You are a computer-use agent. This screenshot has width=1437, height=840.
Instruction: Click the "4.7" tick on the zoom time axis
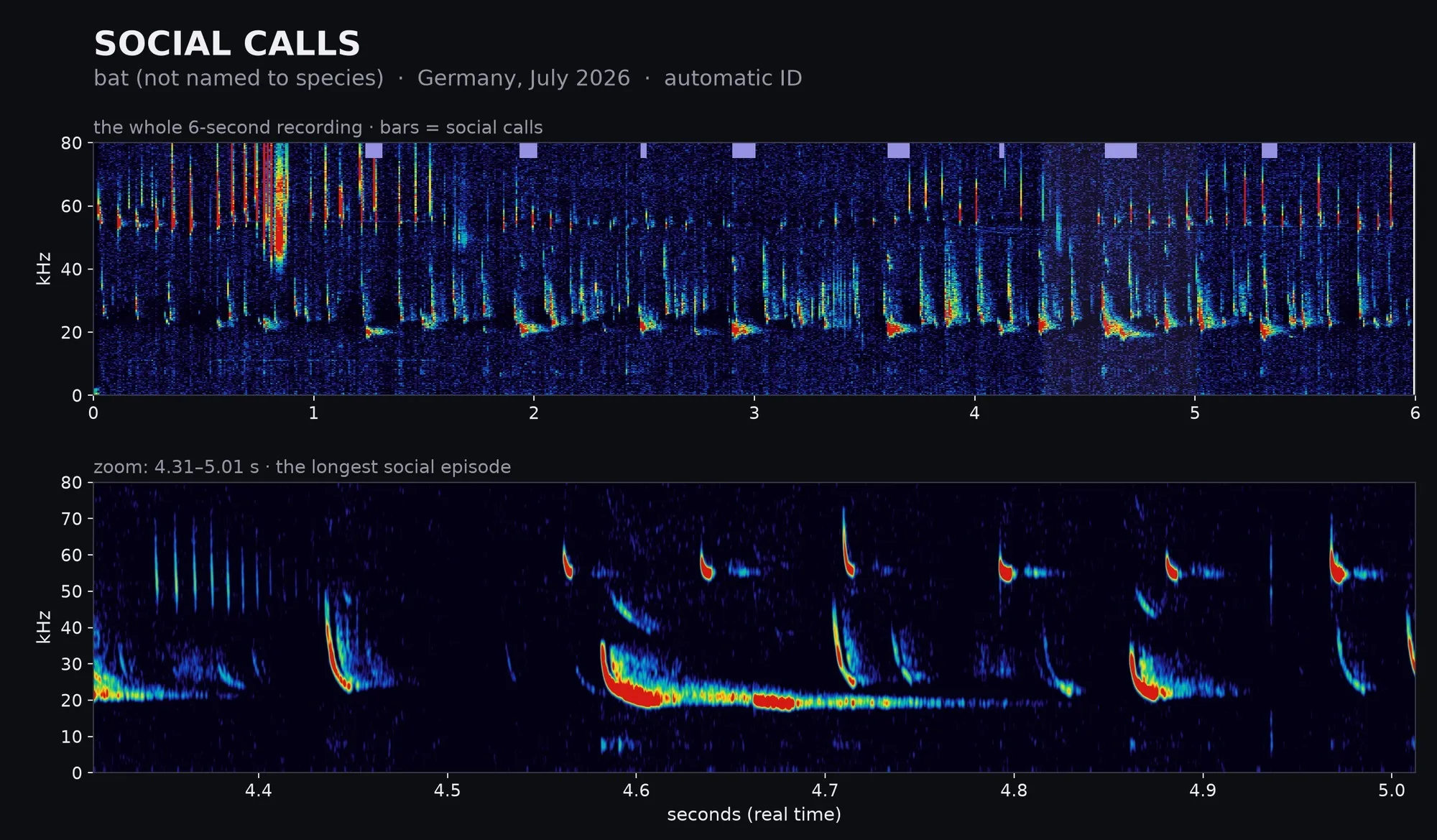pyautogui.click(x=825, y=790)
